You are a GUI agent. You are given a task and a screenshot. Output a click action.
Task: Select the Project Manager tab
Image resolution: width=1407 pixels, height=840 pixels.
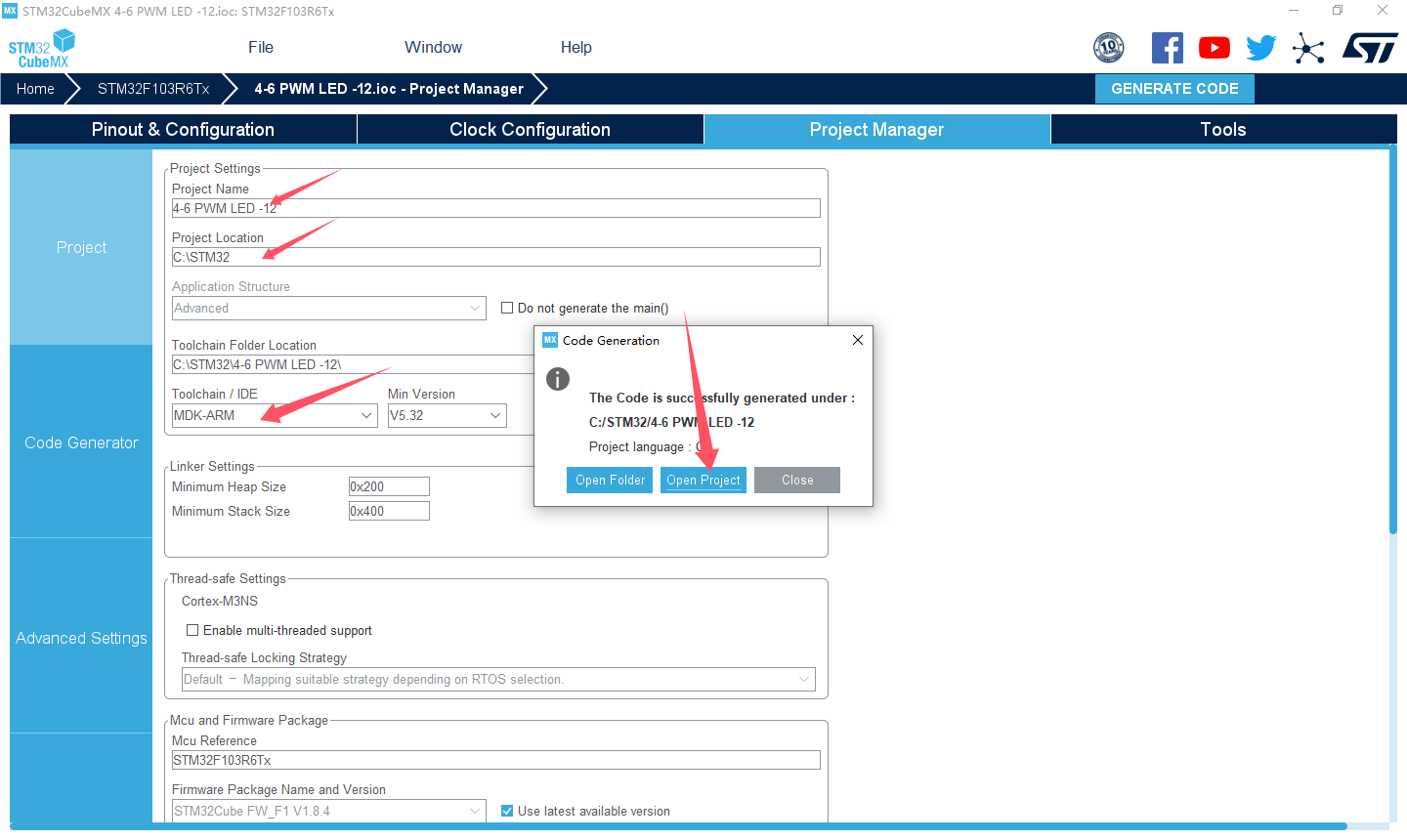pyautogui.click(x=877, y=129)
